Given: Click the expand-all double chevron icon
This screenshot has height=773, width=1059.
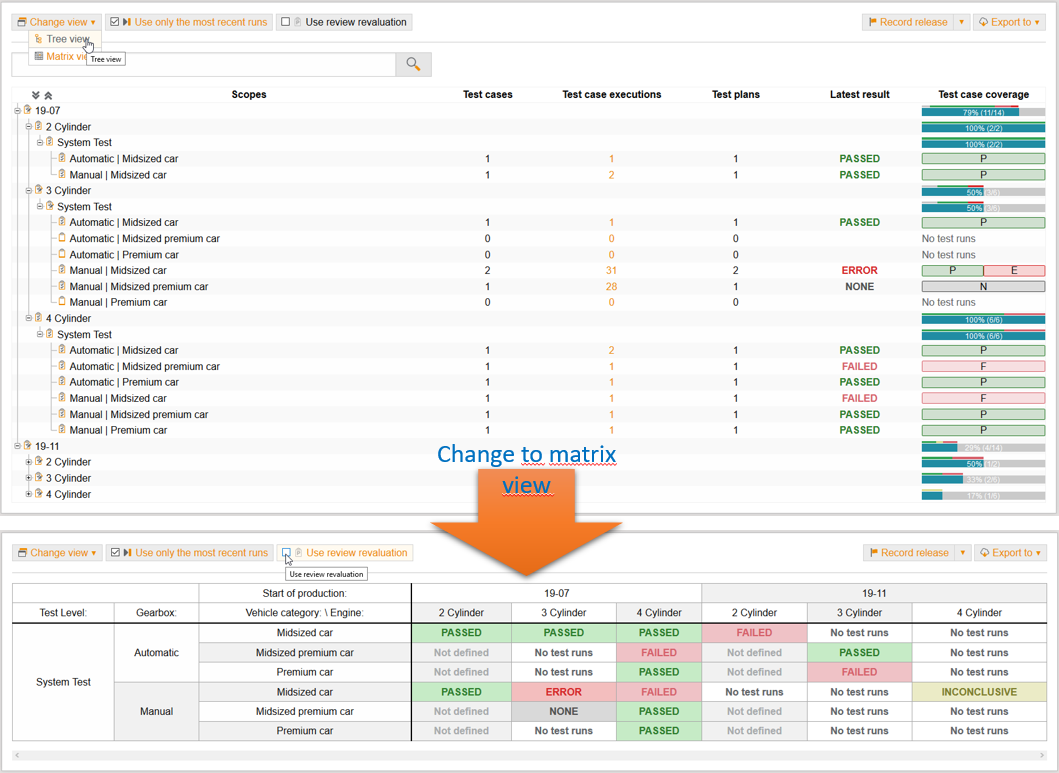Looking at the screenshot, I should coord(36,95).
